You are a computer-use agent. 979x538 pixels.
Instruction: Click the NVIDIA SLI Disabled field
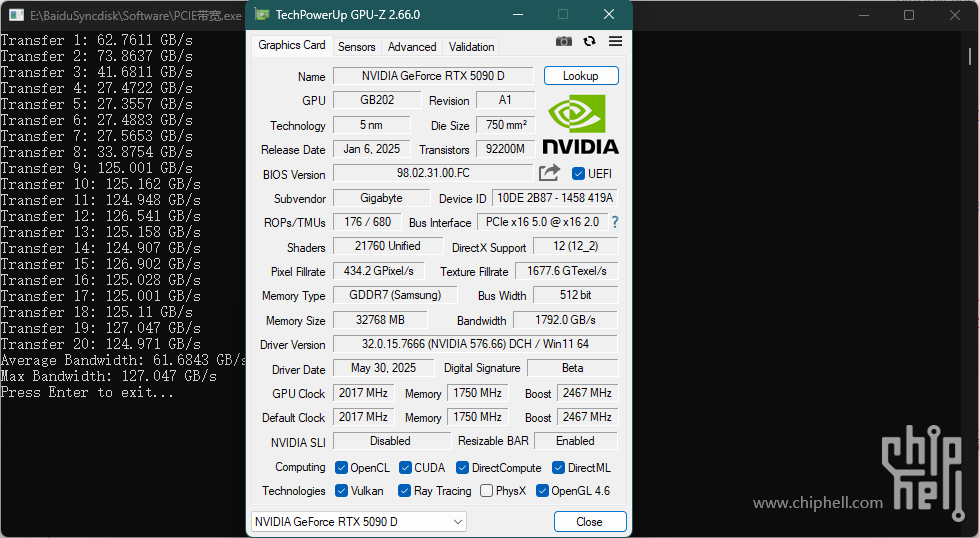pyautogui.click(x=391, y=441)
